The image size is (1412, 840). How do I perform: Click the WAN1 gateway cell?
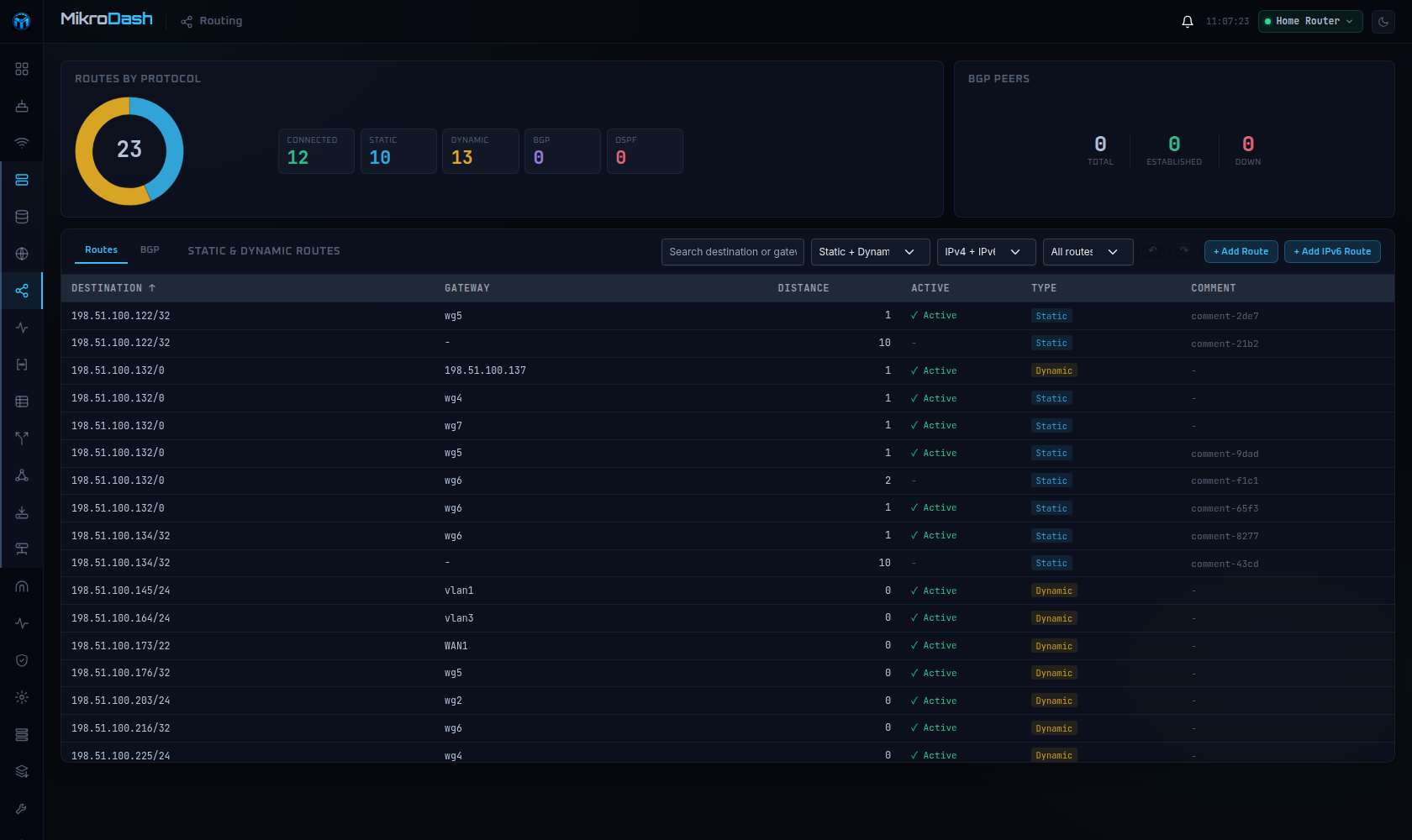[456, 646]
